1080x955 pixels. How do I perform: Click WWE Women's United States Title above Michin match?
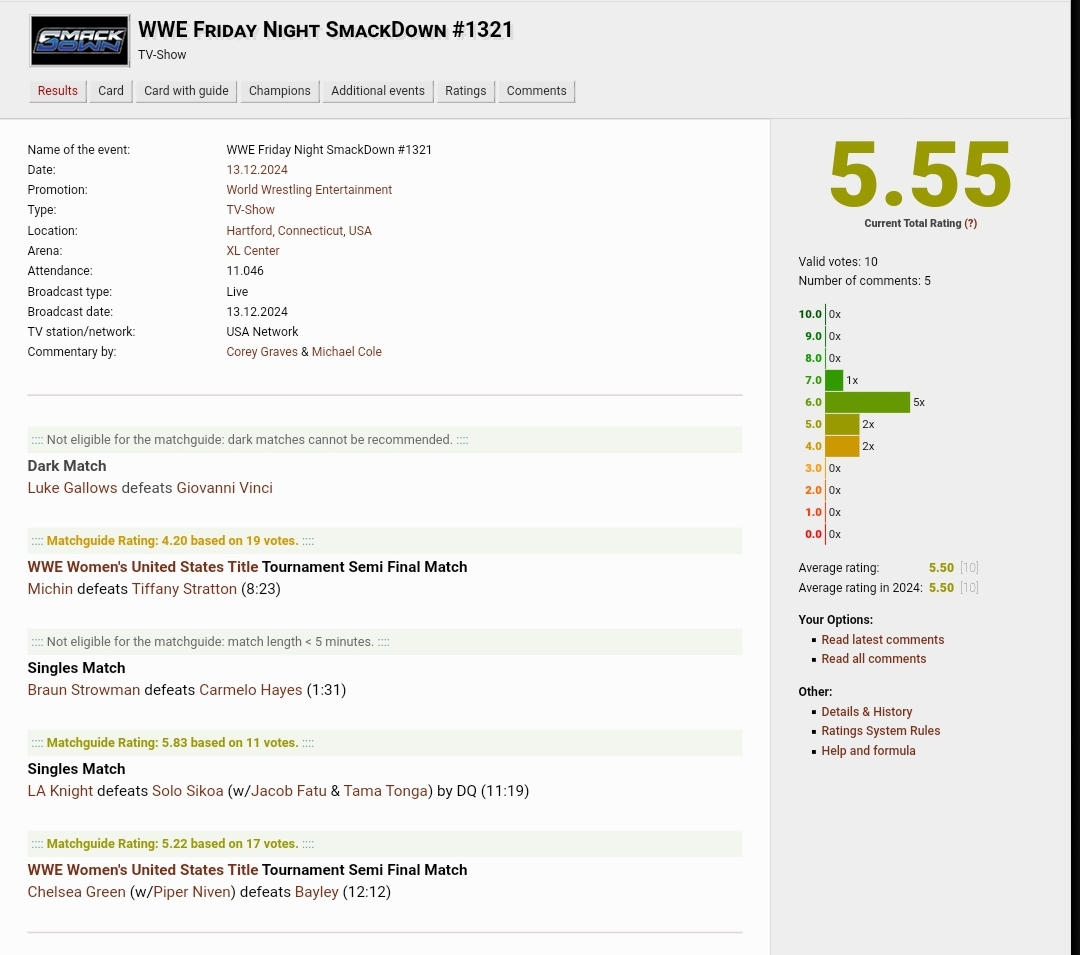[143, 567]
